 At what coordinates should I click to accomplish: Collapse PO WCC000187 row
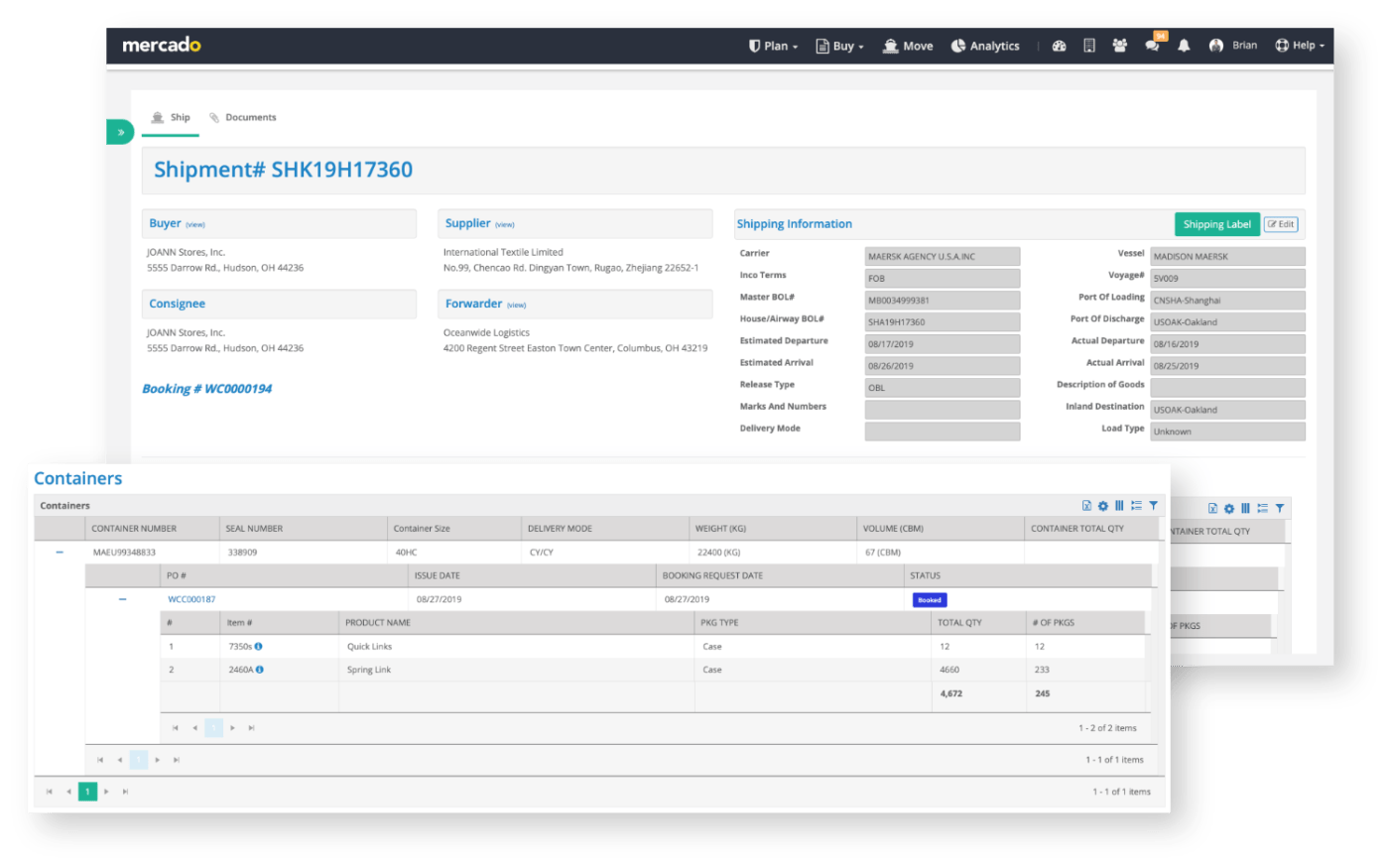pyautogui.click(x=123, y=599)
